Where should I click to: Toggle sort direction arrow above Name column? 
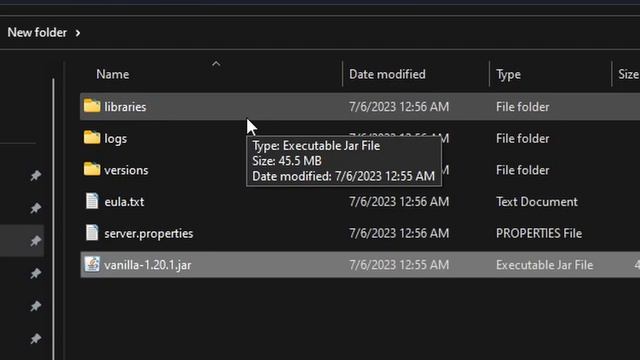click(216, 64)
